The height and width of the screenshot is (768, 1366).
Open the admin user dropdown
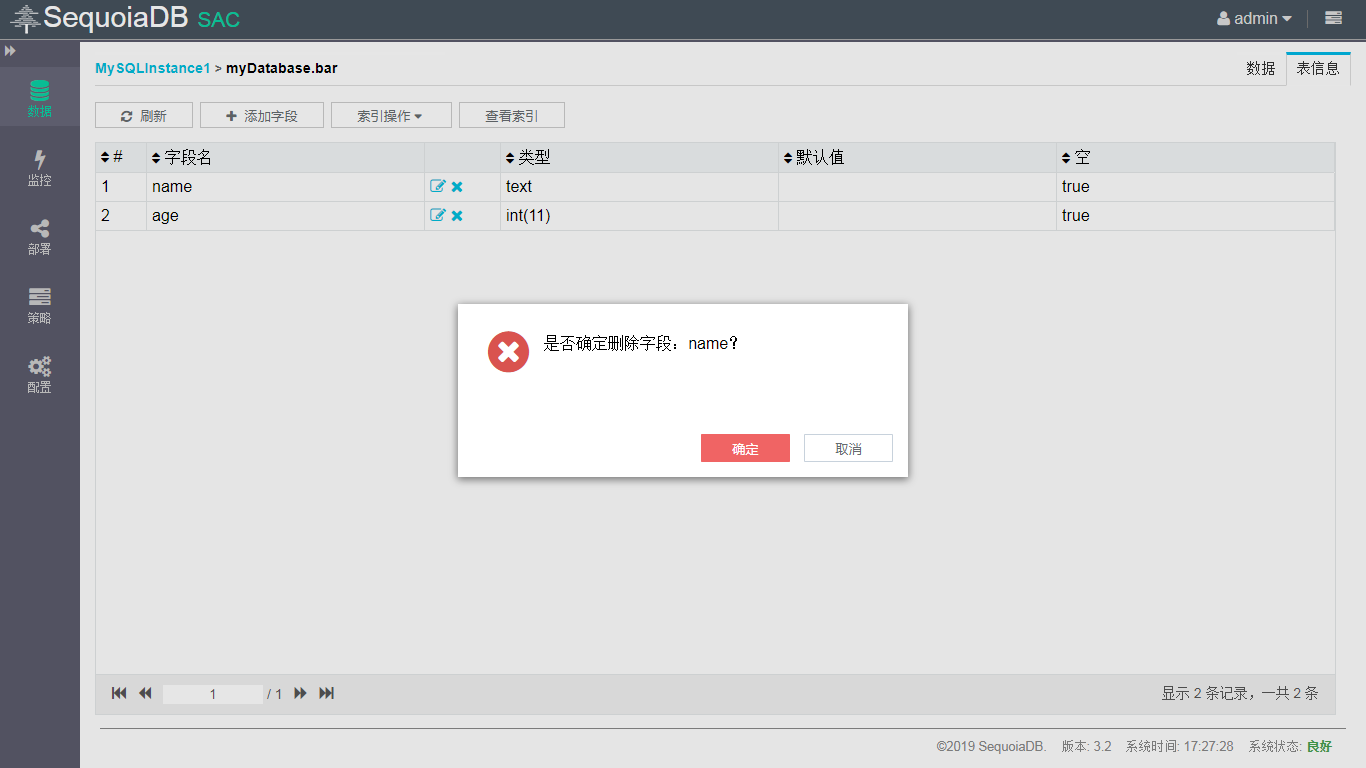pyautogui.click(x=1254, y=18)
